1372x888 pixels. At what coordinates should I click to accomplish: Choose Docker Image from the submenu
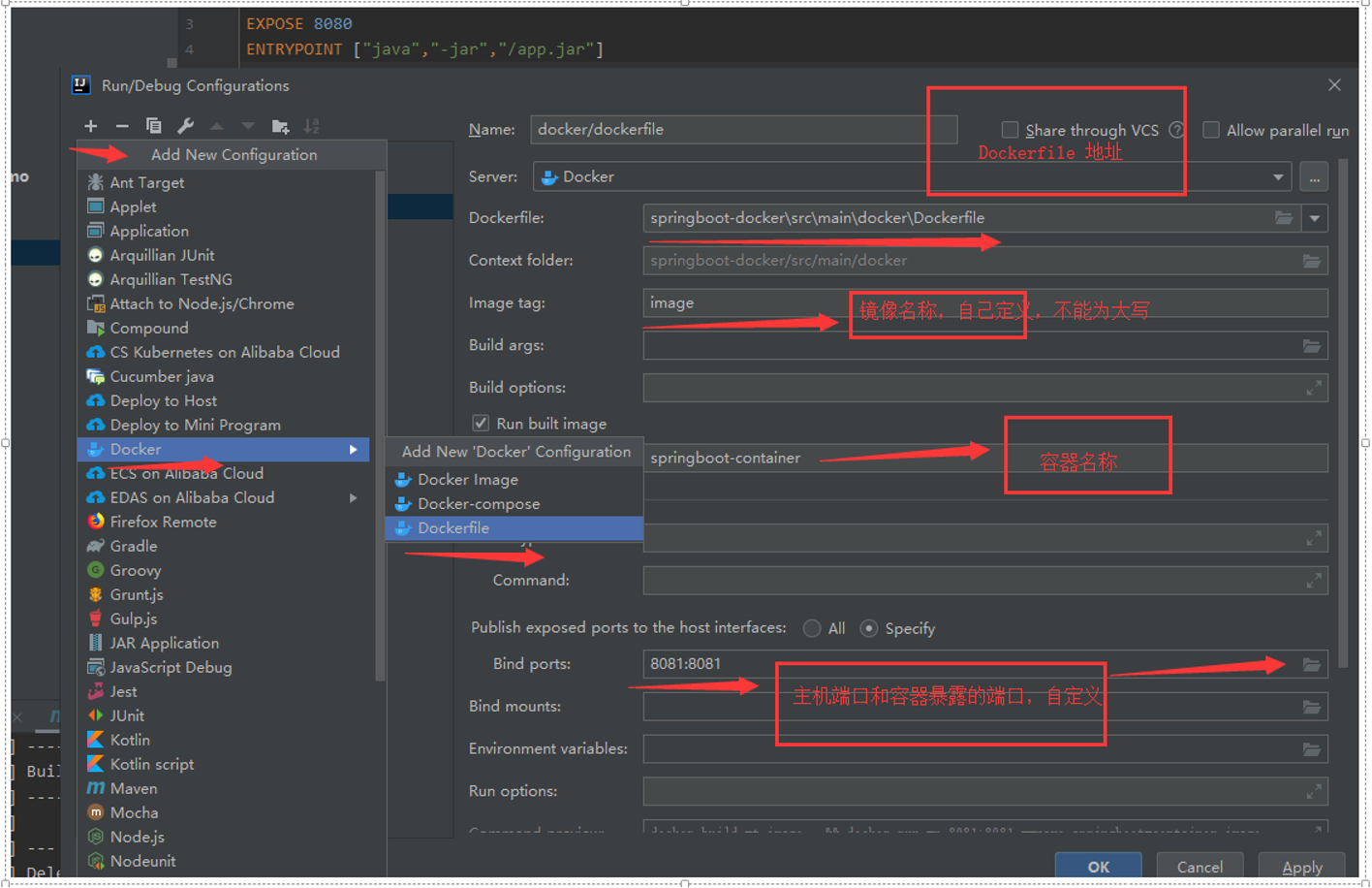coord(514,480)
